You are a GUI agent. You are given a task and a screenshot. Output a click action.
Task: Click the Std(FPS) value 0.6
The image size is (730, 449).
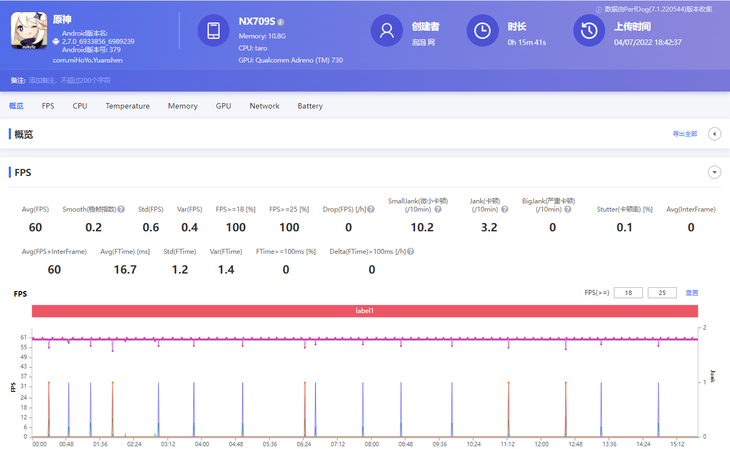[x=151, y=227]
